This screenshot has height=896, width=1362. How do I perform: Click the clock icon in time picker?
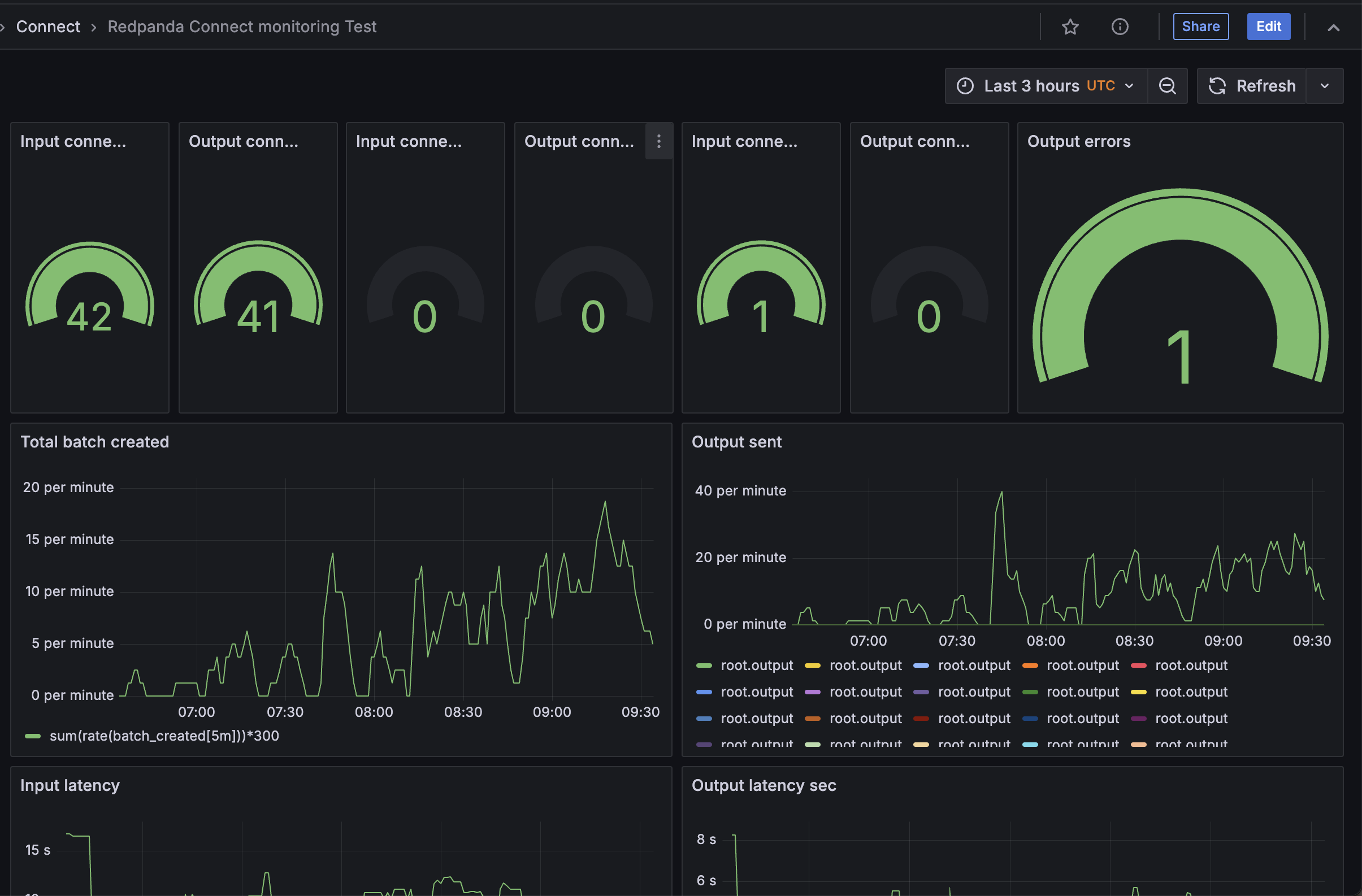pyautogui.click(x=965, y=86)
